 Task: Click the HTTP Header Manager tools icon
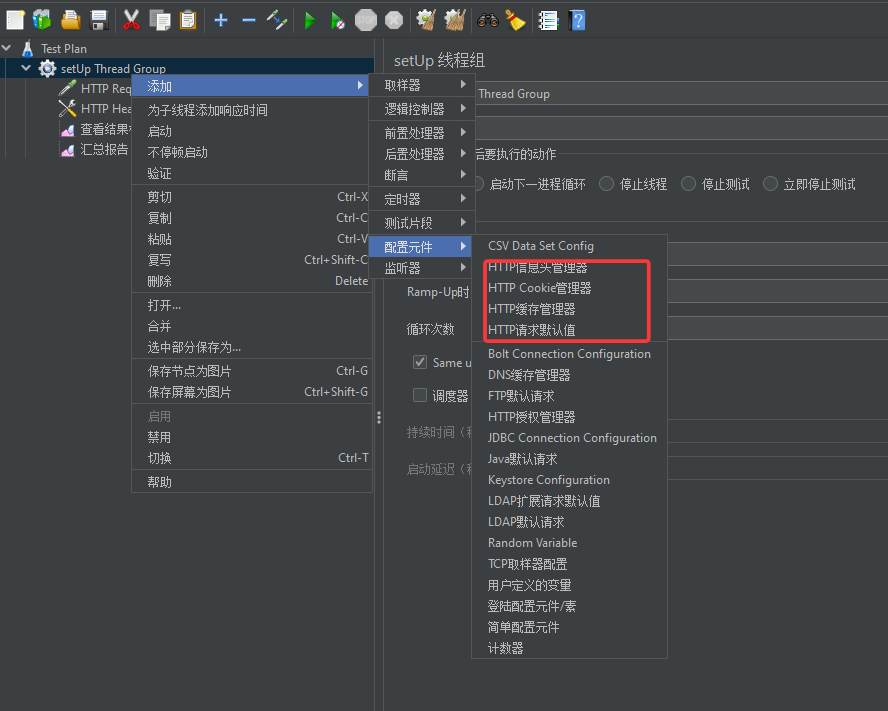(x=67, y=108)
